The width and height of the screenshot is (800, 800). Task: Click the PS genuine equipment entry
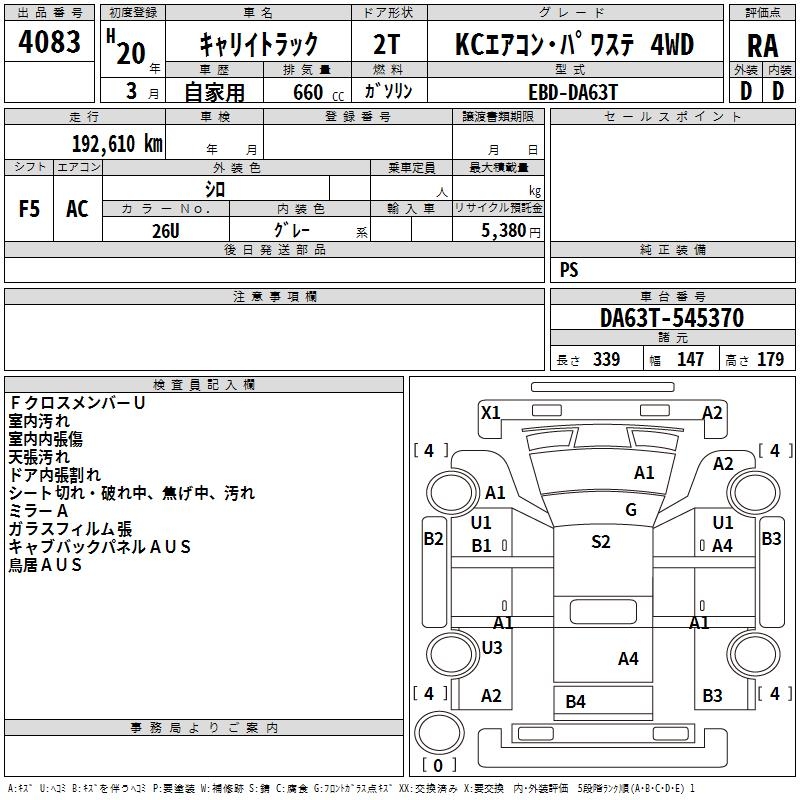569,270
